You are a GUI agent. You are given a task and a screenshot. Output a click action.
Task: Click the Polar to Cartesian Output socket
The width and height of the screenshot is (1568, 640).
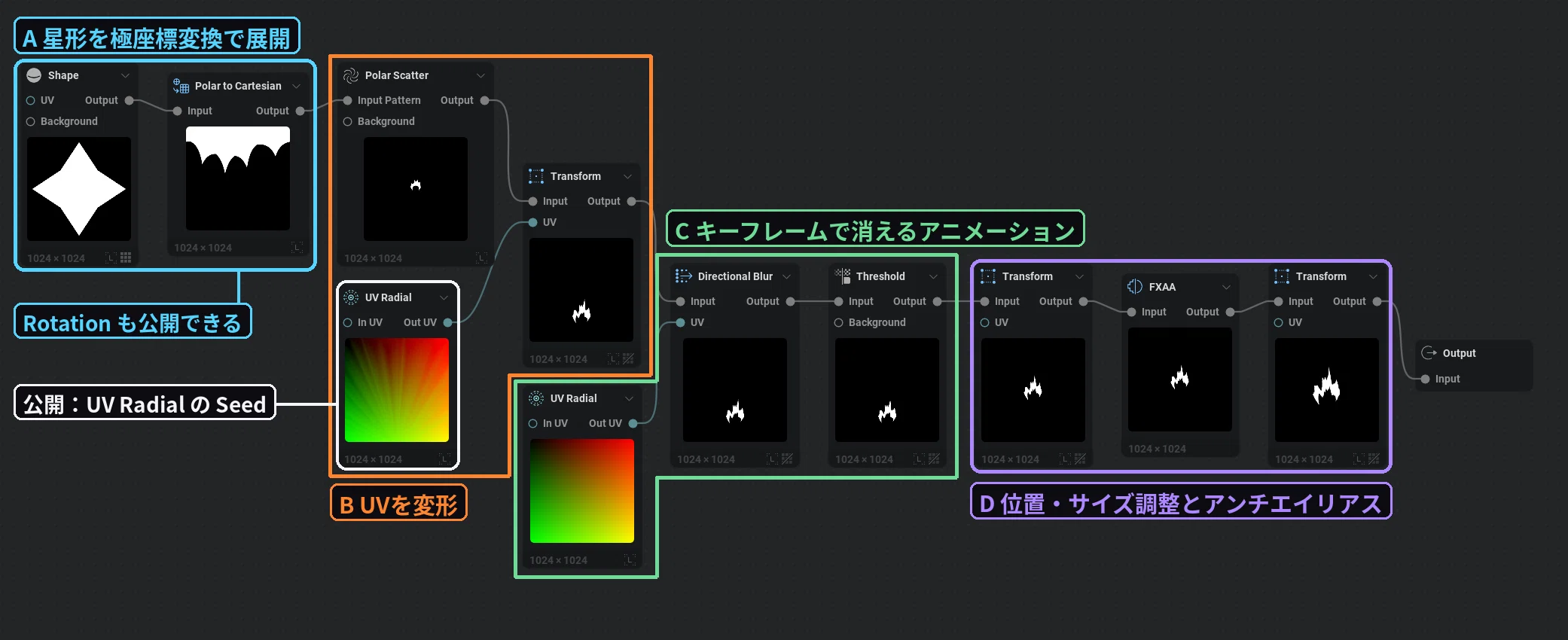pyautogui.click(x=300, y=111)
